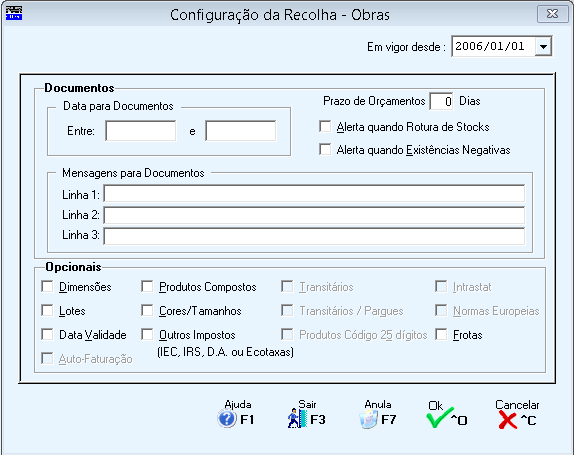574x455 pixels.
Task: Enable Alerta quando Rotura de Stocks
Action: [325, 127]
